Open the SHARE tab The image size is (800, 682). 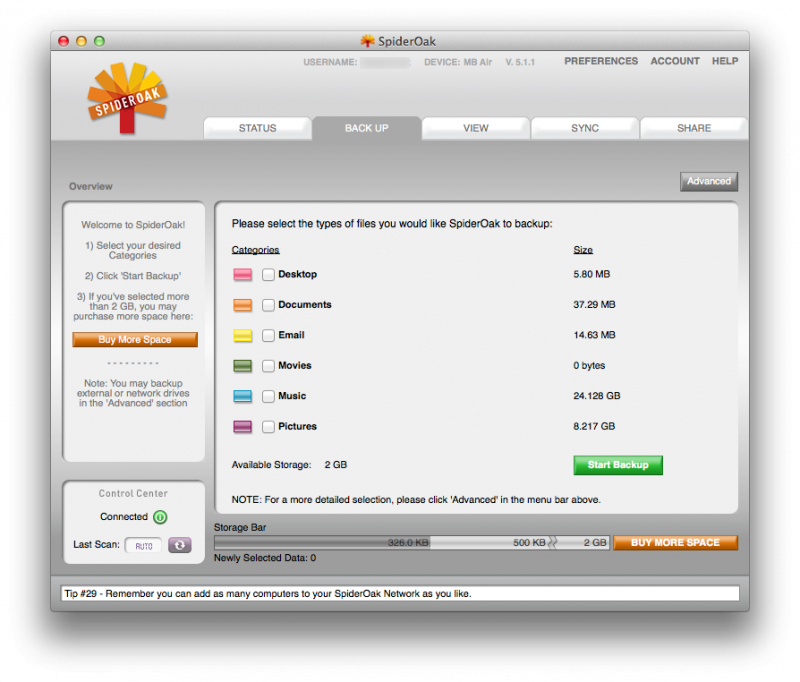click(694, 128)
